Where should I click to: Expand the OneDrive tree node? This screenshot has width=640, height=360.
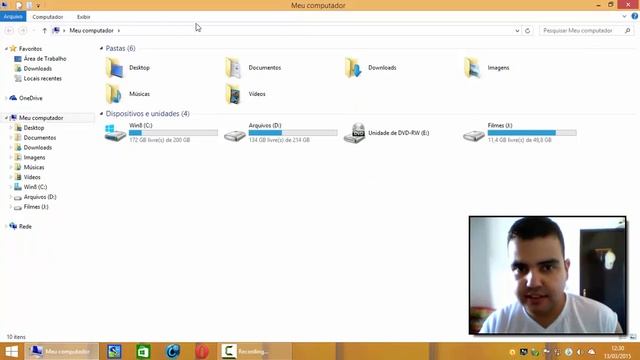pos(6,98)
